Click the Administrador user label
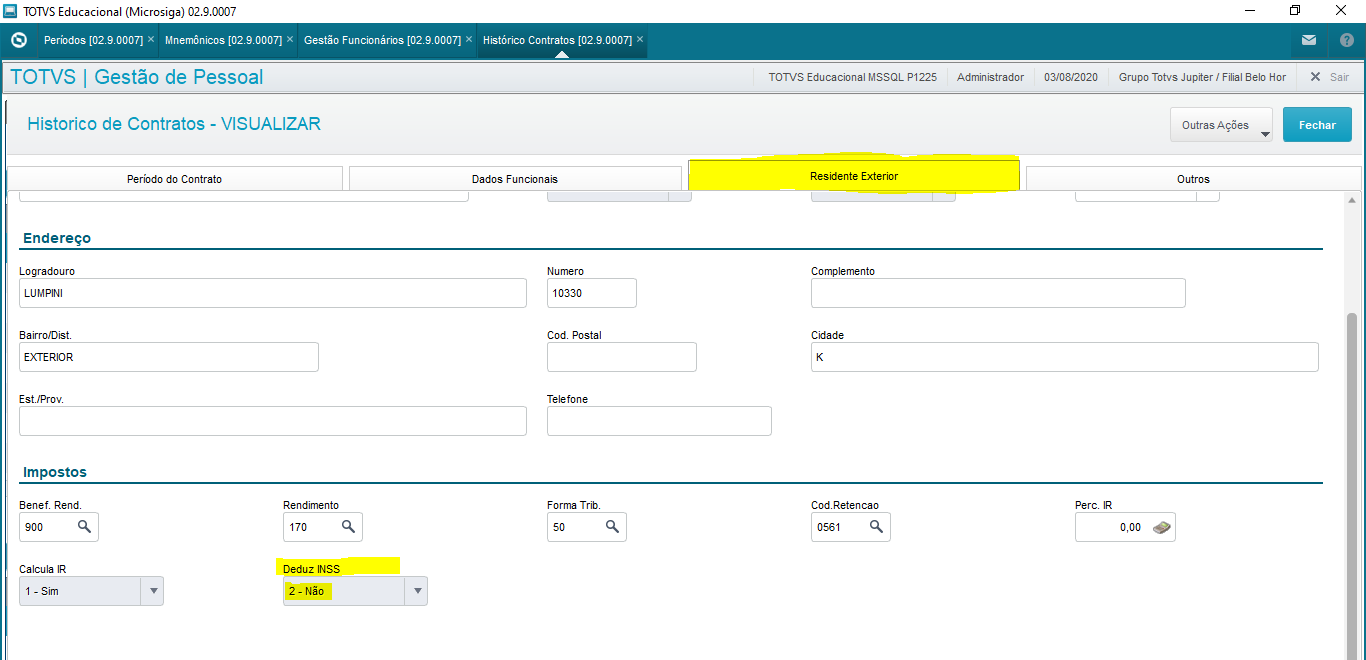The image size is (1366, 660). pyautogui.click(x=990, y=77)
